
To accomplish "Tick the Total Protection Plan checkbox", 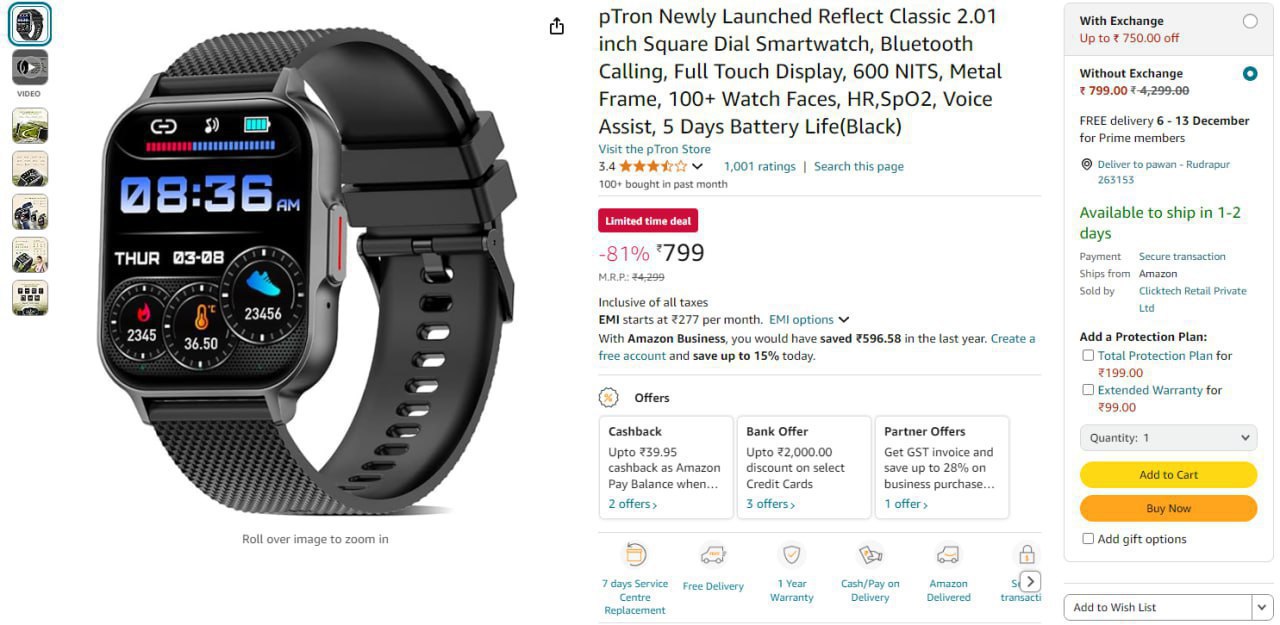I will click(x=1088, y=355).
